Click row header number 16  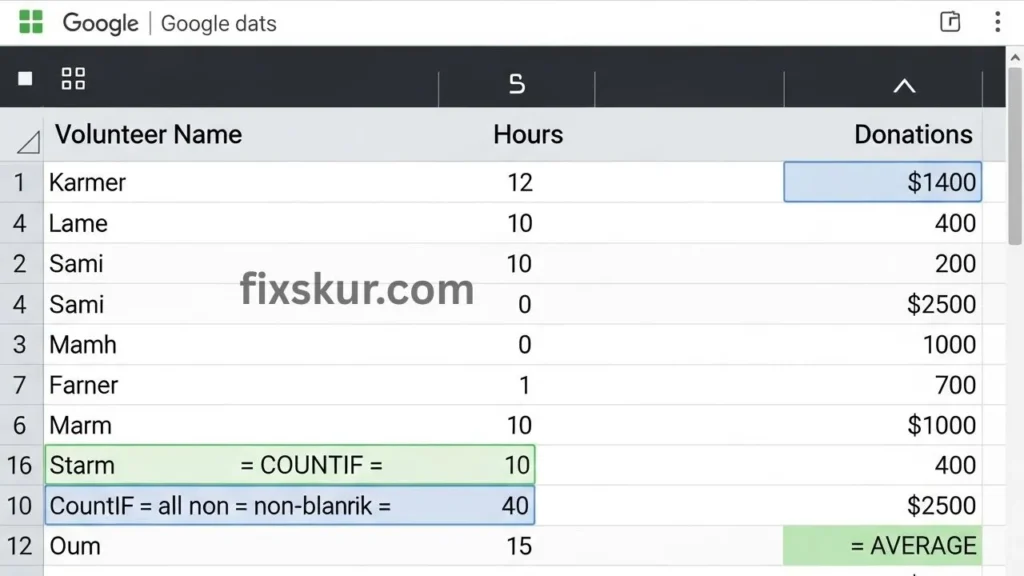(x=20, y=466)
